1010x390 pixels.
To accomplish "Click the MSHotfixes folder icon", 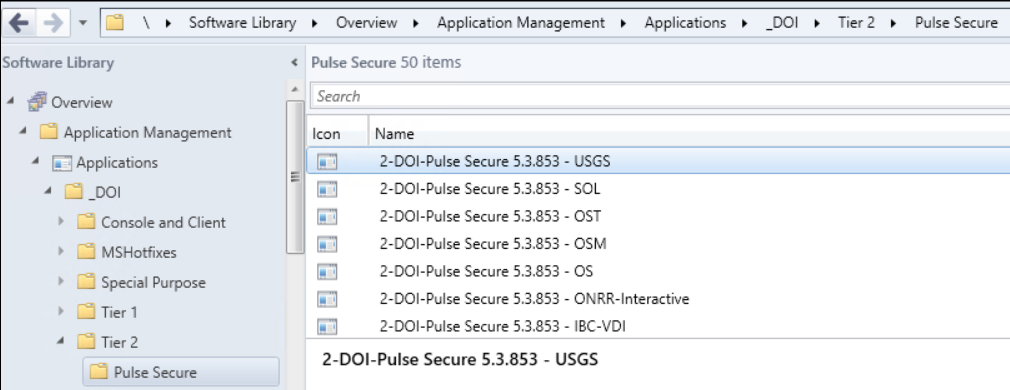I will point(86,251).
